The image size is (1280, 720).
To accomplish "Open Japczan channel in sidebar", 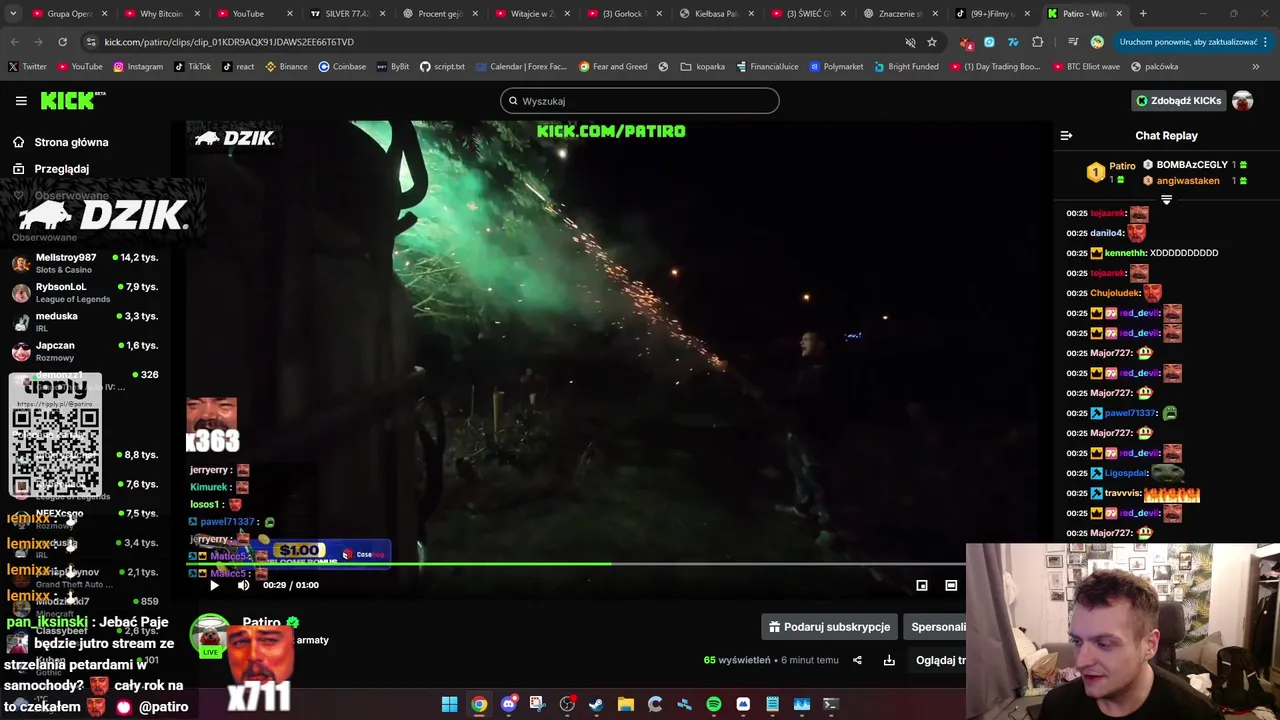I will (85, 350).
